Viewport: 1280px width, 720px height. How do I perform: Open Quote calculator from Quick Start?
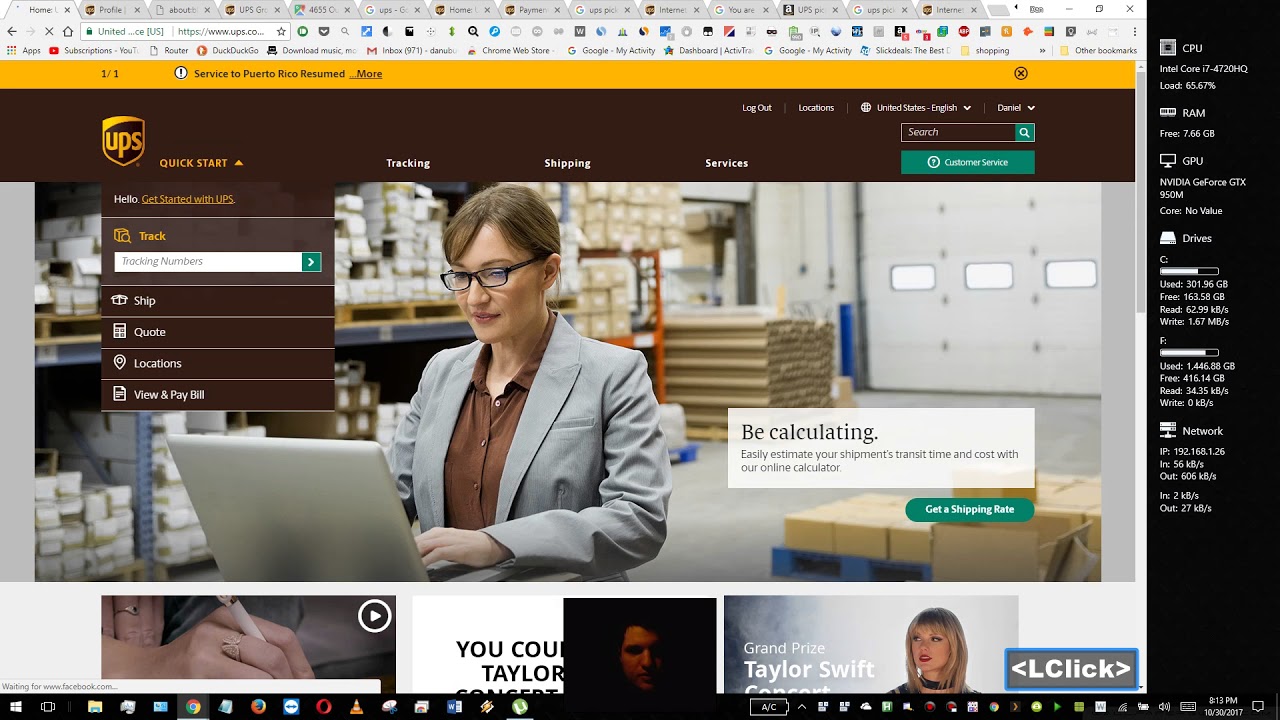(x=217, y=332)
